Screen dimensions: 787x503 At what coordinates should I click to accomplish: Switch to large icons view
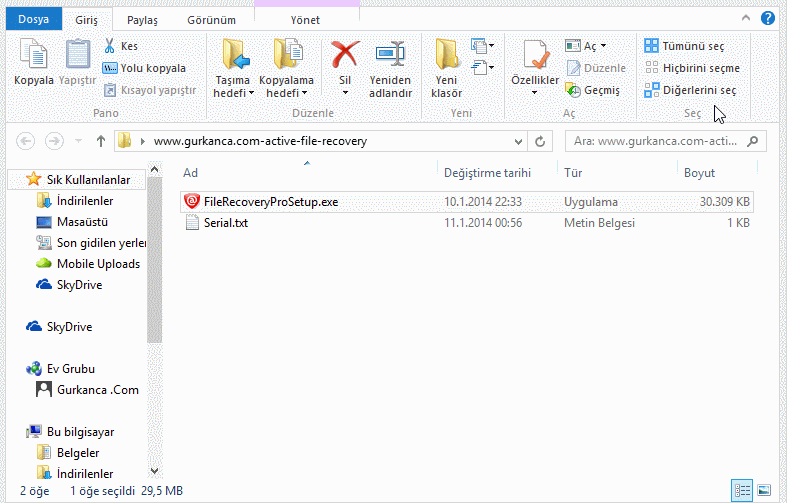764,490
